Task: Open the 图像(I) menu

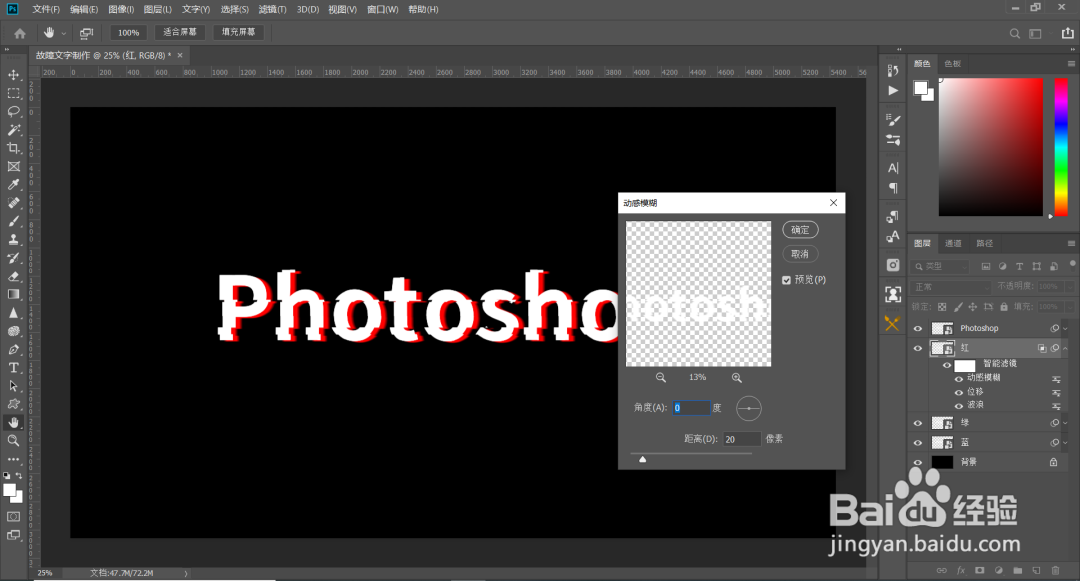Action: 121,10
